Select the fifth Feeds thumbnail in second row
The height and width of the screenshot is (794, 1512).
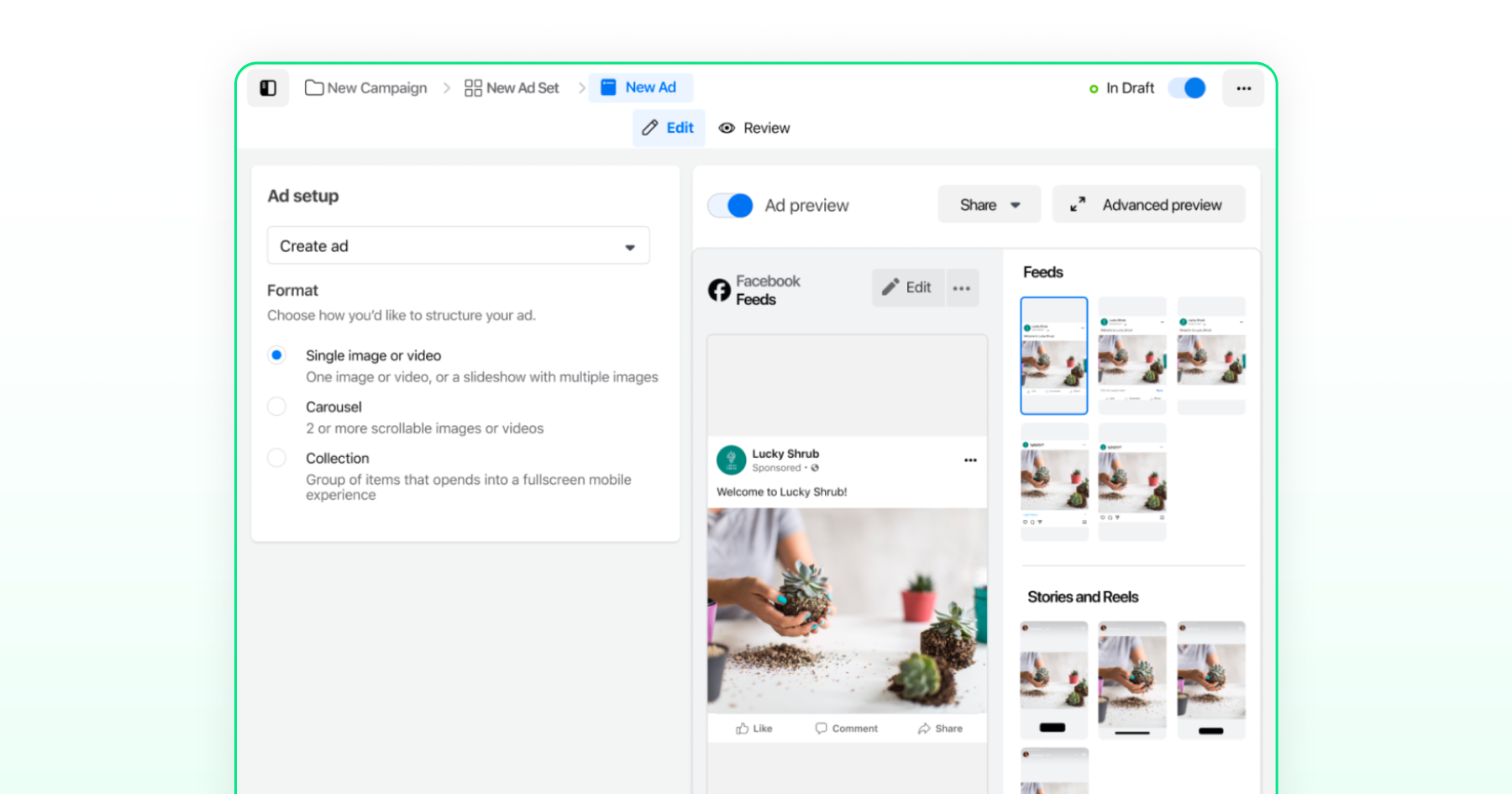(x=1132, y=482)
